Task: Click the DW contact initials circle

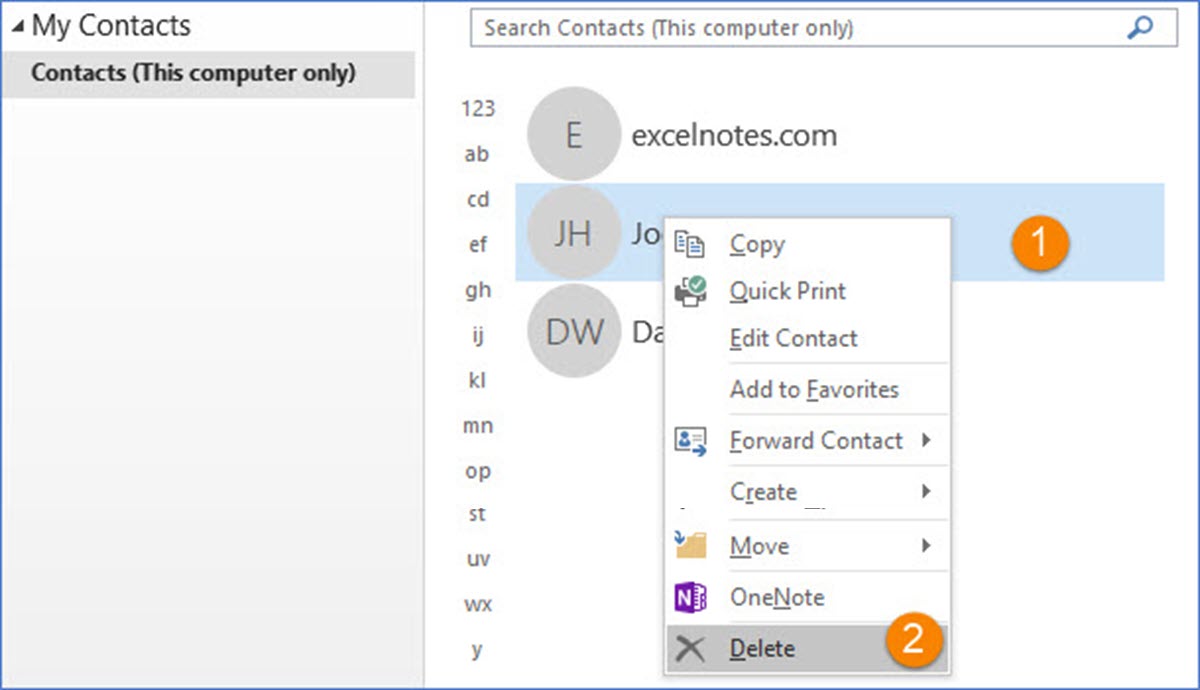Action: 573,331
